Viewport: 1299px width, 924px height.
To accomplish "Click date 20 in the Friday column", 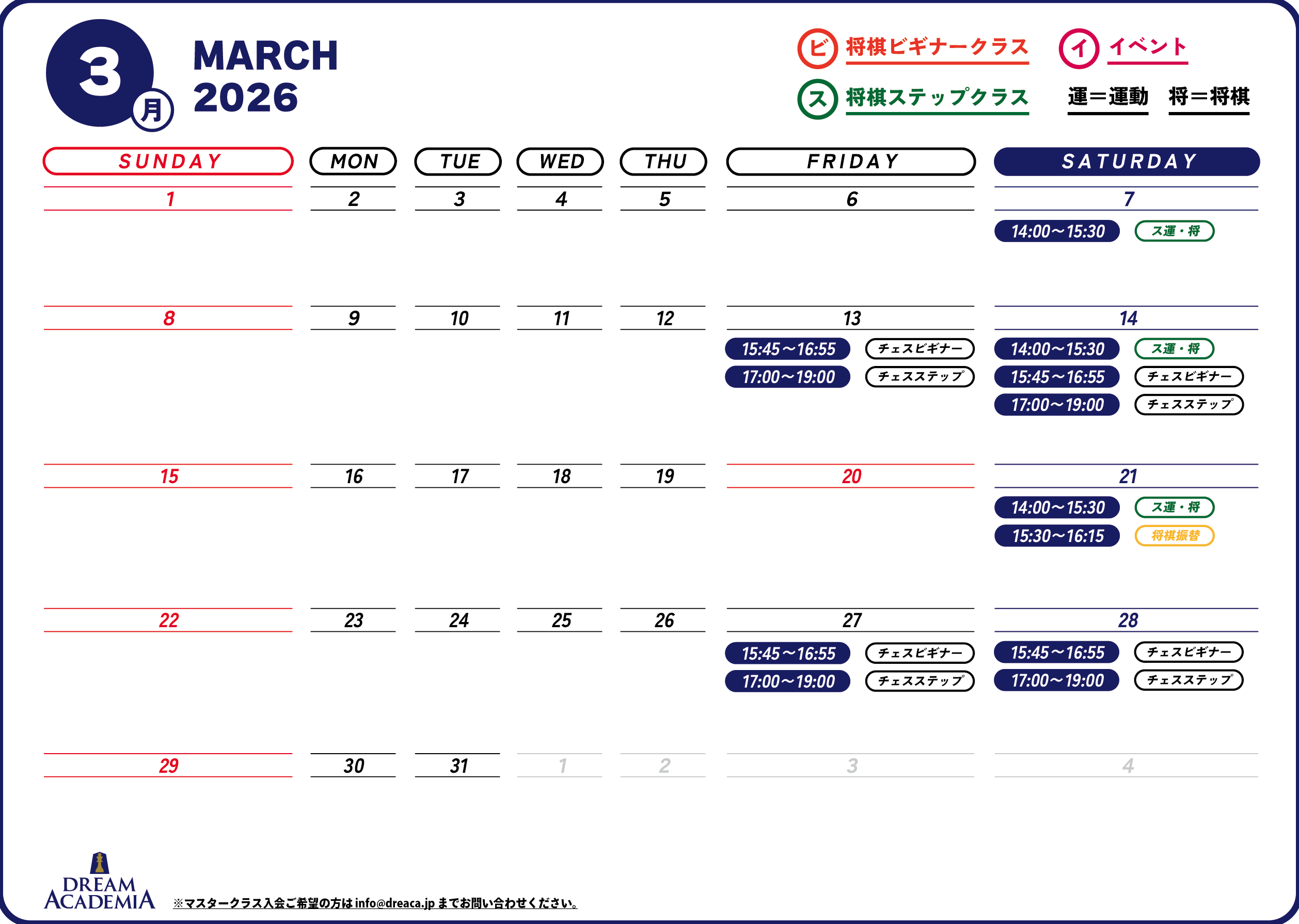I will coord(851,476).
